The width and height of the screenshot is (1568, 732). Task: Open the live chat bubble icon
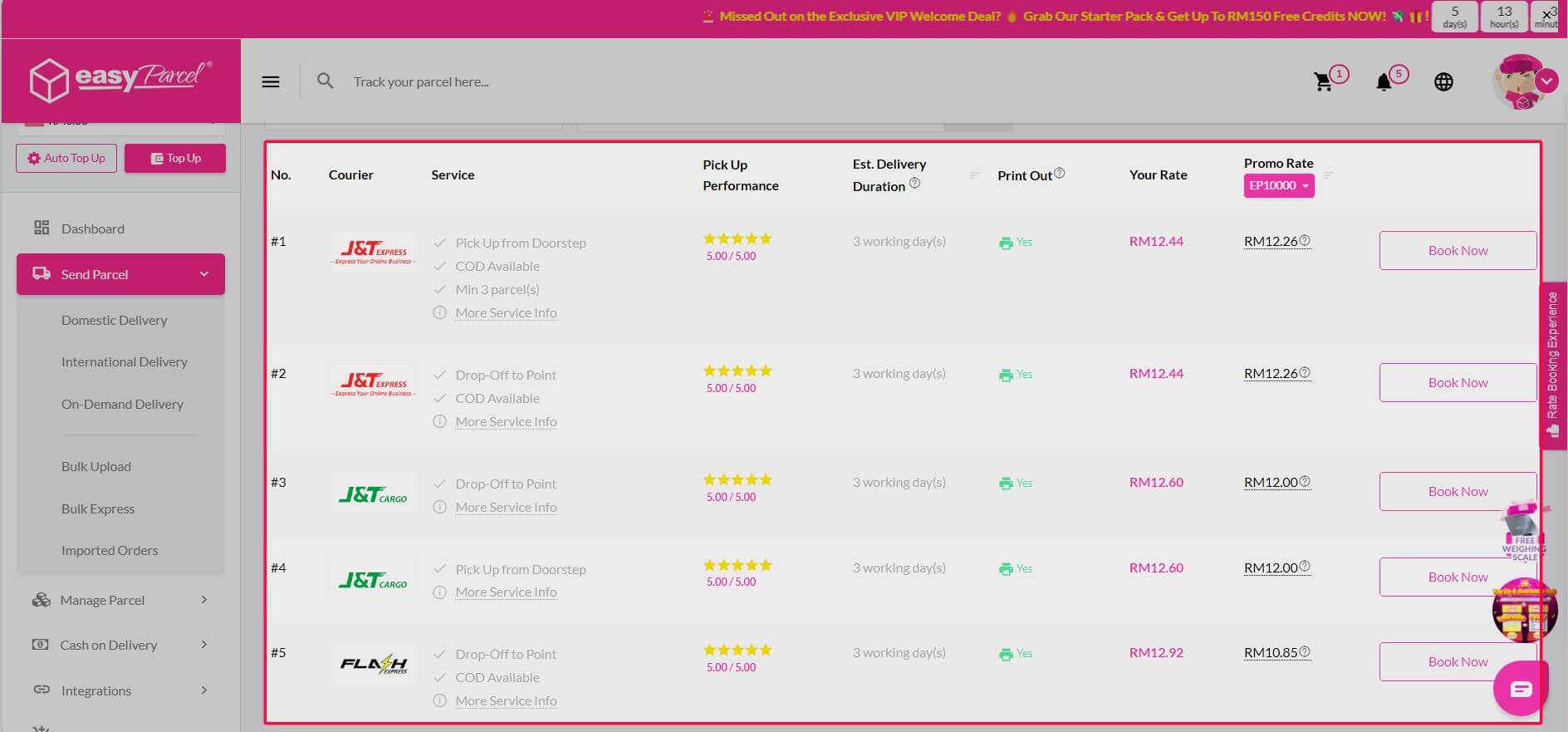pyautogui.click(x=1521, y=689)
